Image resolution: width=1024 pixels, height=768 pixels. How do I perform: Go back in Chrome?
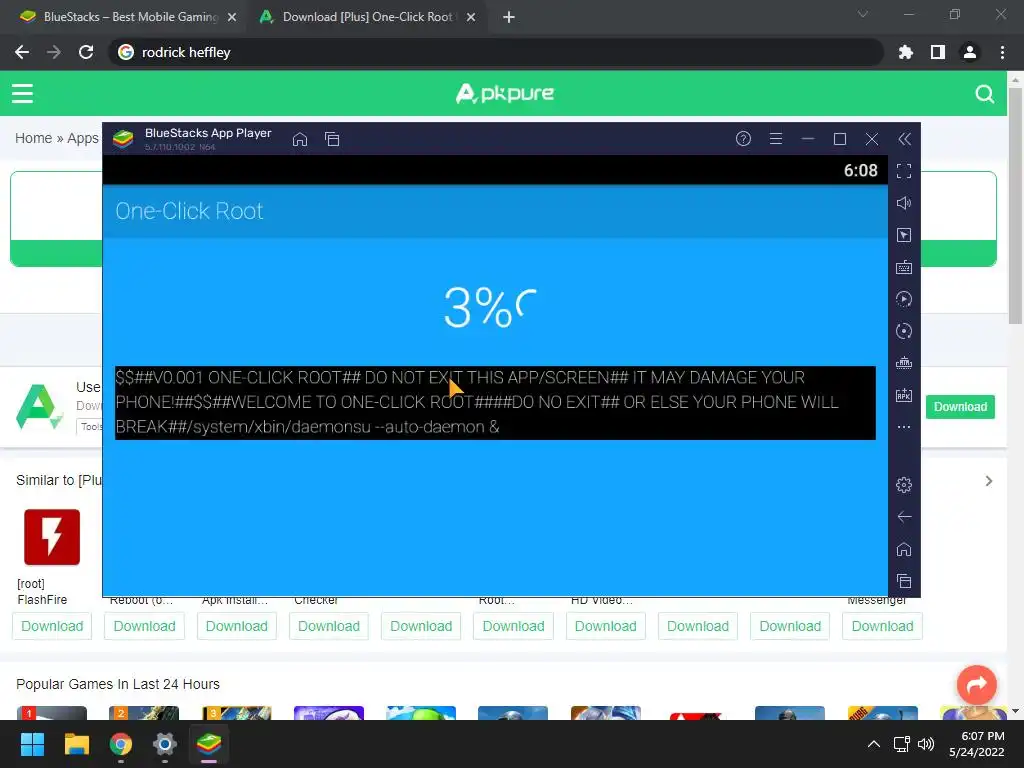[22, 52]
